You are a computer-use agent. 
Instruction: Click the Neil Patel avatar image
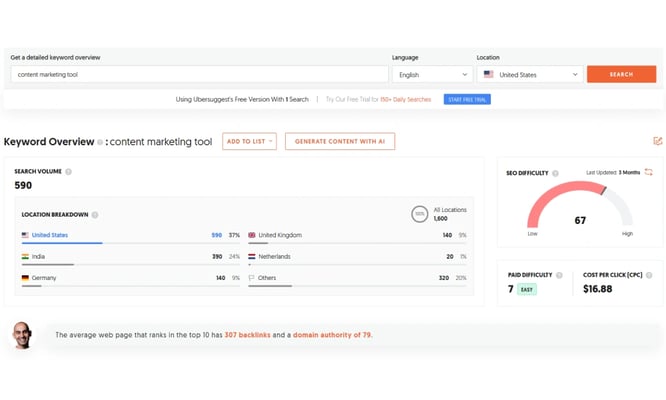(22, 335)
